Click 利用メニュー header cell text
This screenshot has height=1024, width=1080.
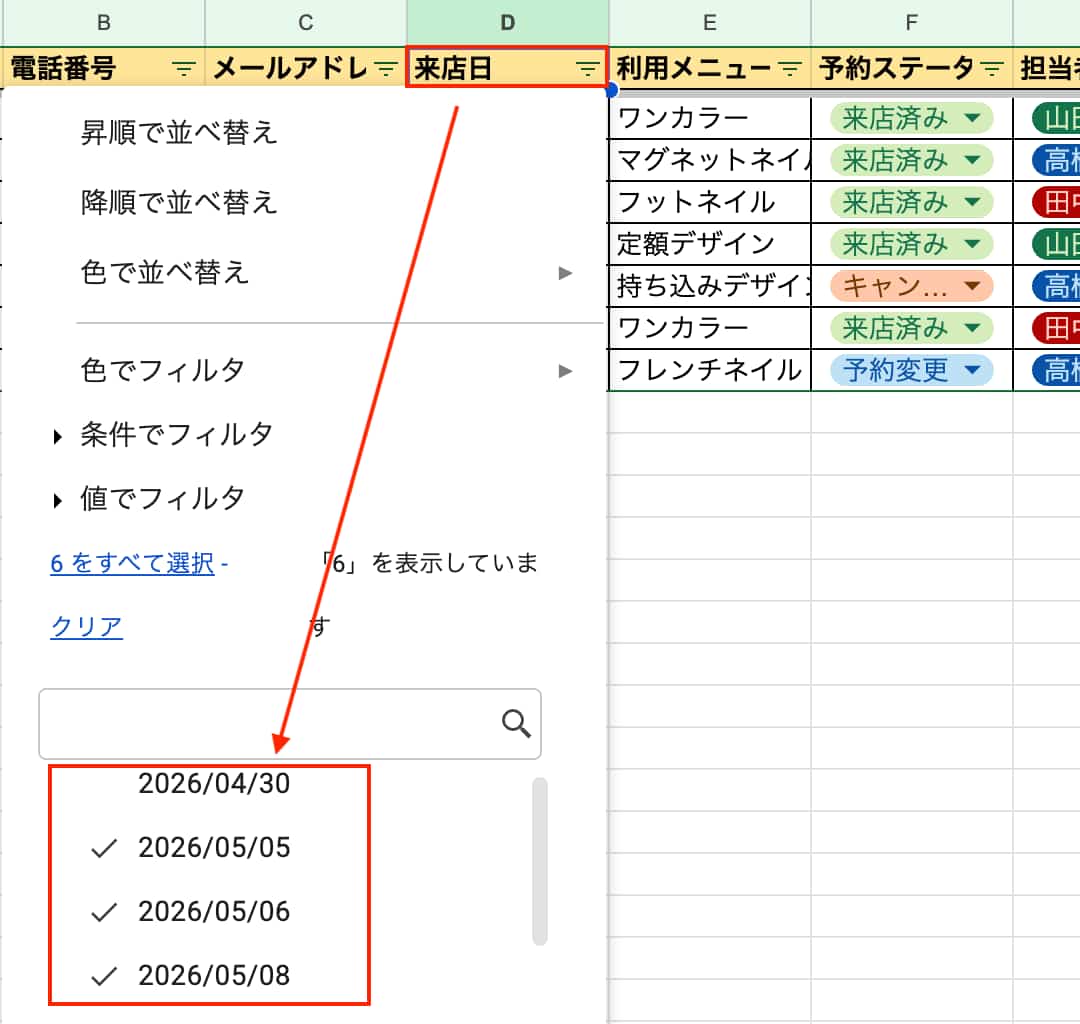coord(693,68)
